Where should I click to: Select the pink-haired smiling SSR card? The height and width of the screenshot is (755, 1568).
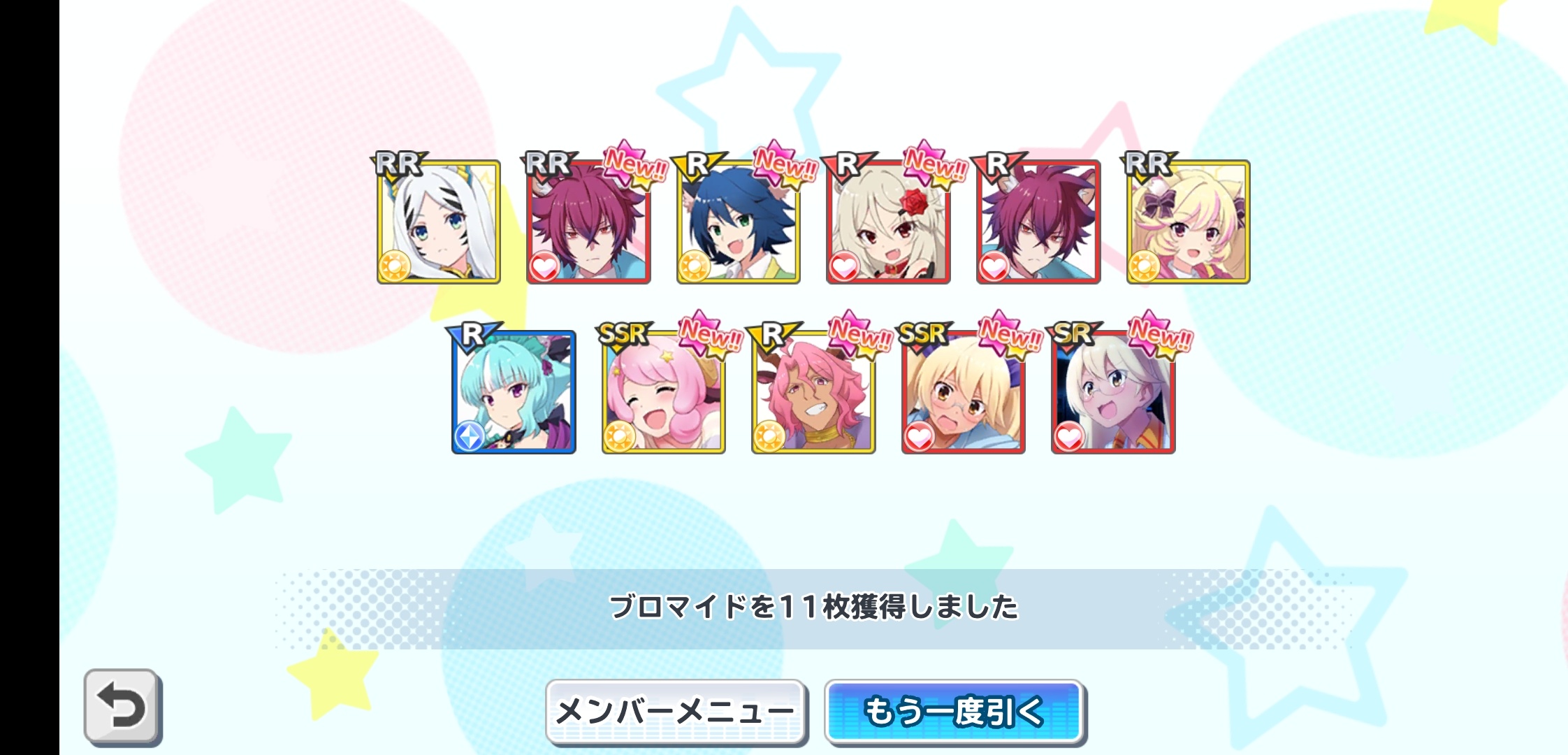point(664,392)
